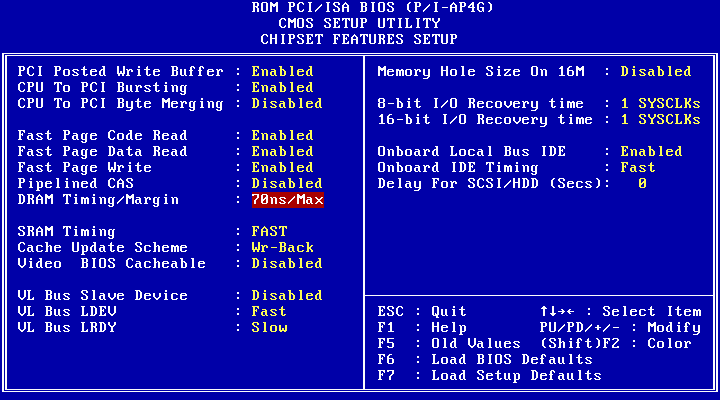Screen dimensions: 720x400
Task: Click the F7 : Load Setup Defaults entry
Action: [489, 376]
